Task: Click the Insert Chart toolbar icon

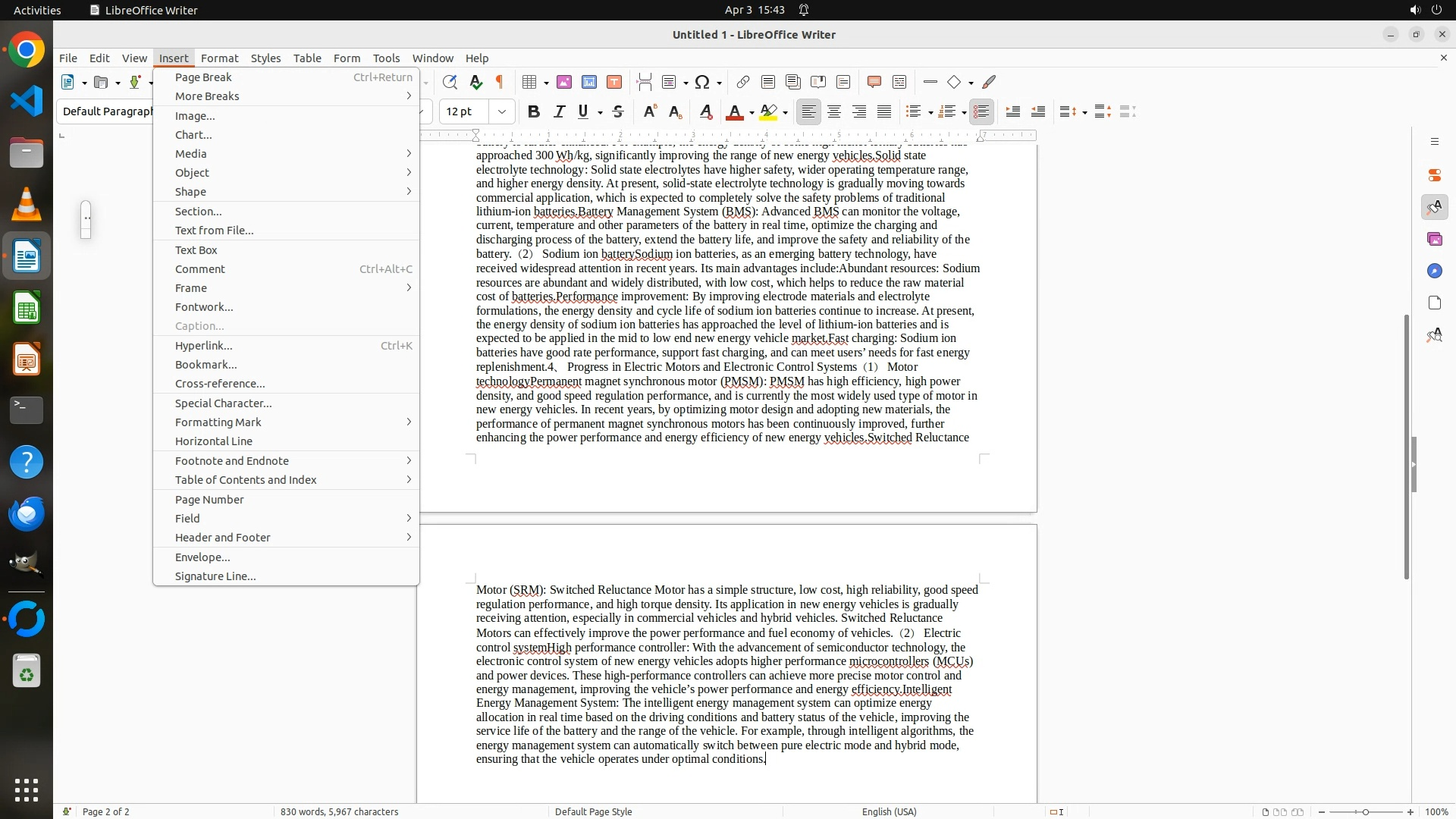Action: (x=589, y=83)
